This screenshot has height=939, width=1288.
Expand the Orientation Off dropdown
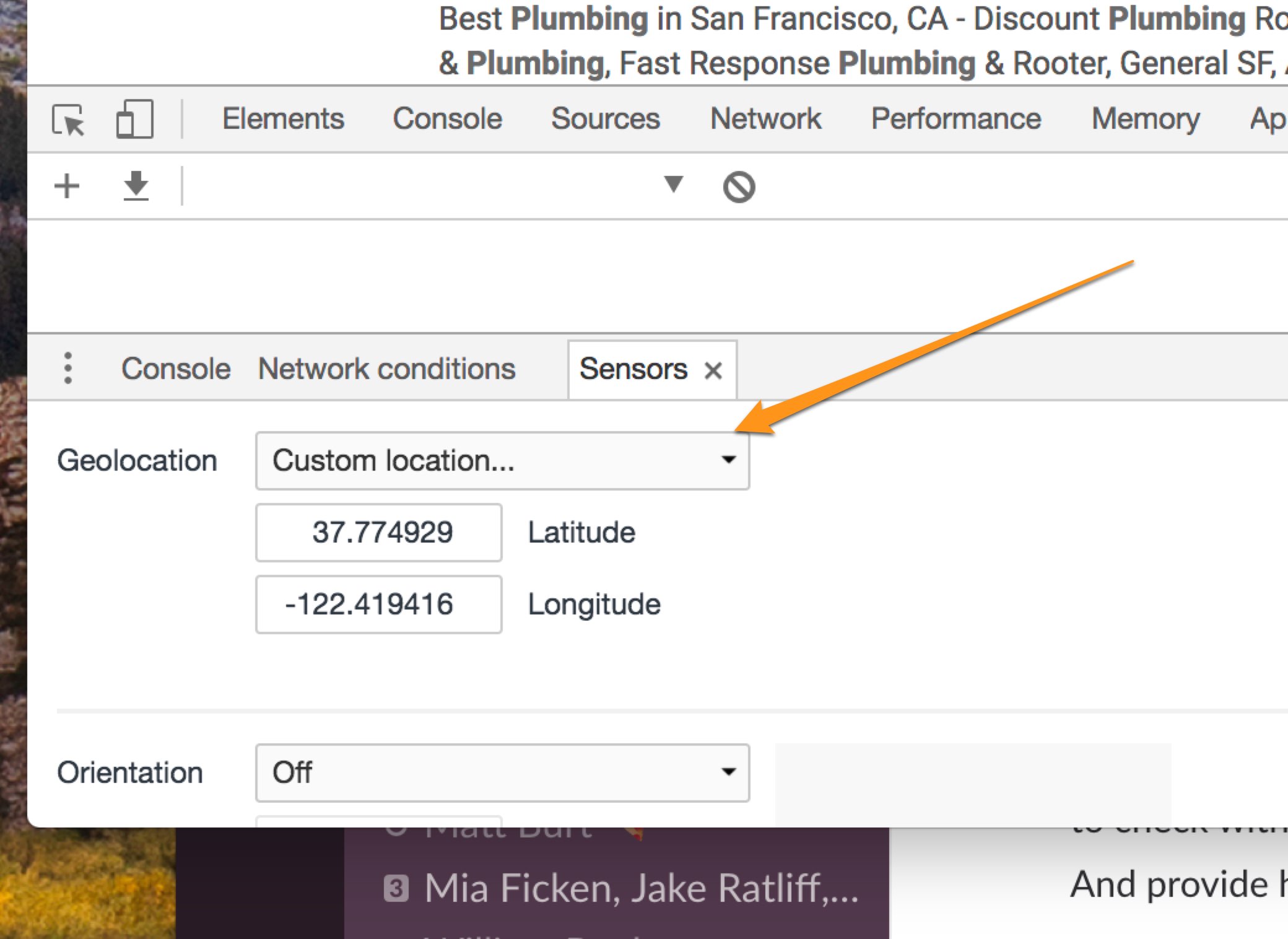point(502,772)
